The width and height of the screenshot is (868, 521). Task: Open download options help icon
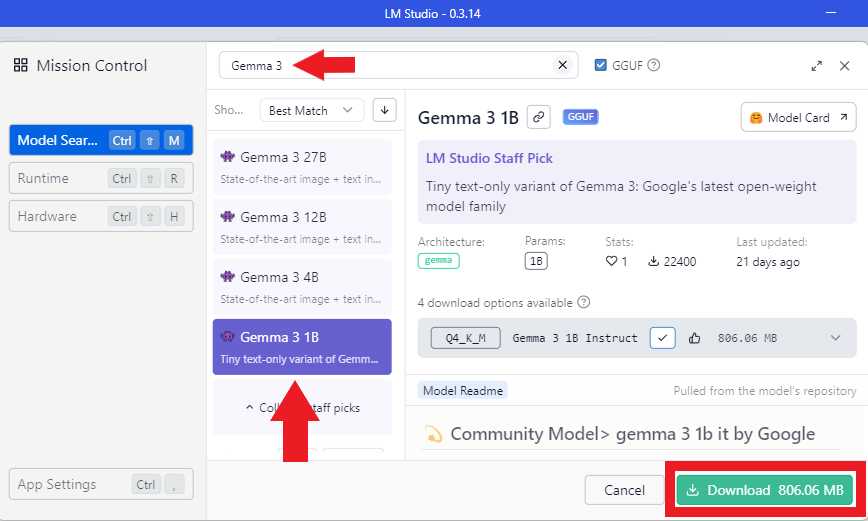click(x=583, y=302)
